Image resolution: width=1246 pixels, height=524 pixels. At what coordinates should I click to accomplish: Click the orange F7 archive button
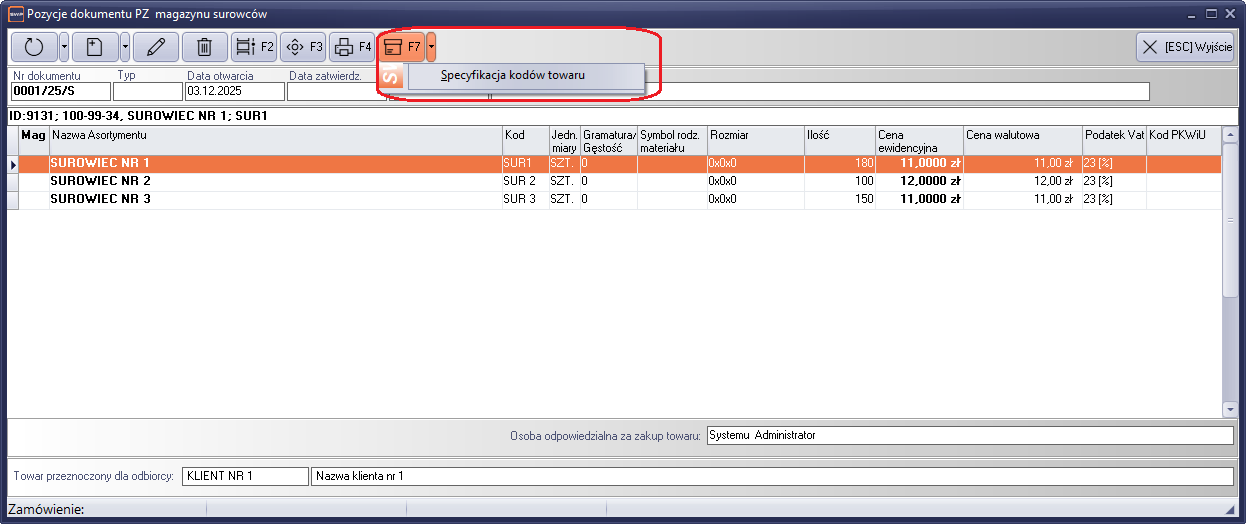402,47
